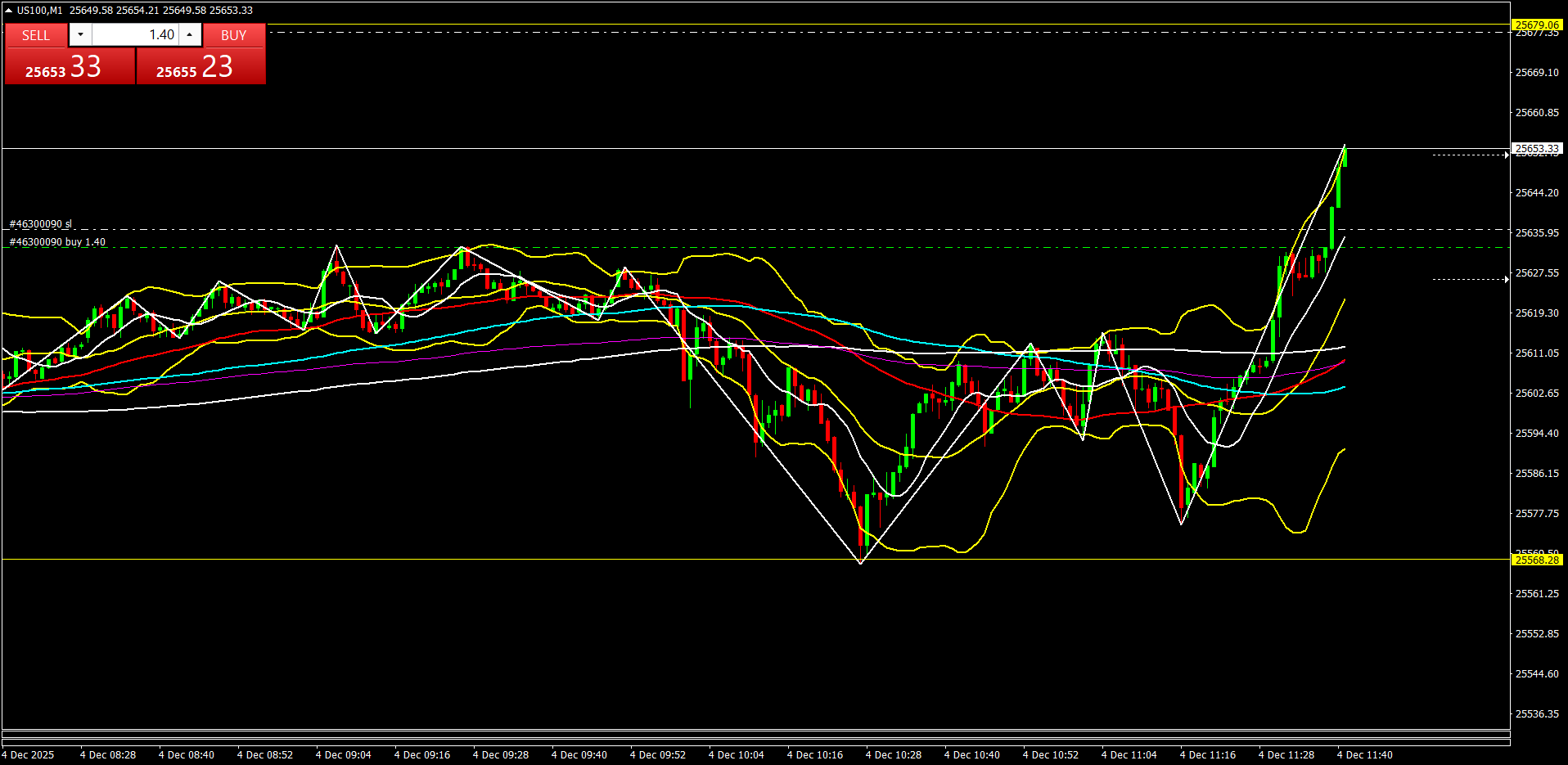Click the 1.40 volume input field
The height and width of the screenshot is (765, 1568).
pos(135,34)
